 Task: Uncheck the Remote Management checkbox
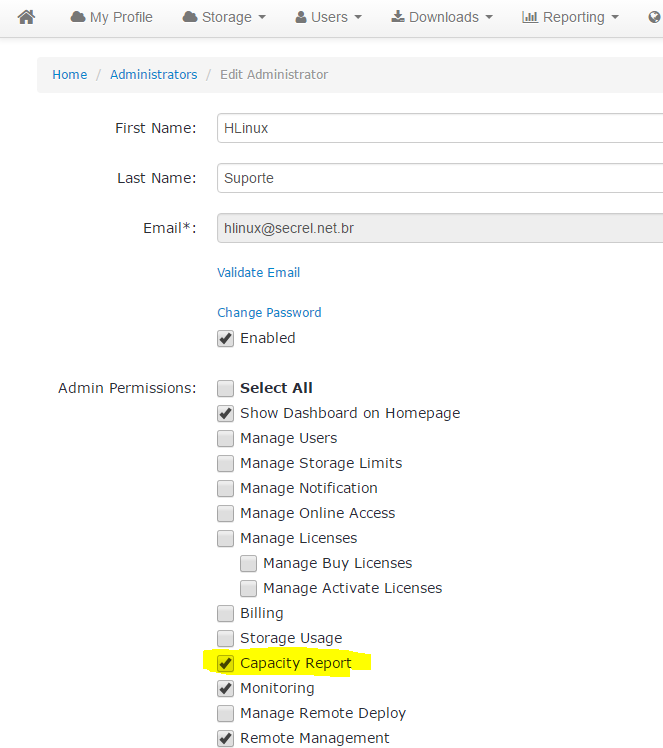(x=226, y=738)
